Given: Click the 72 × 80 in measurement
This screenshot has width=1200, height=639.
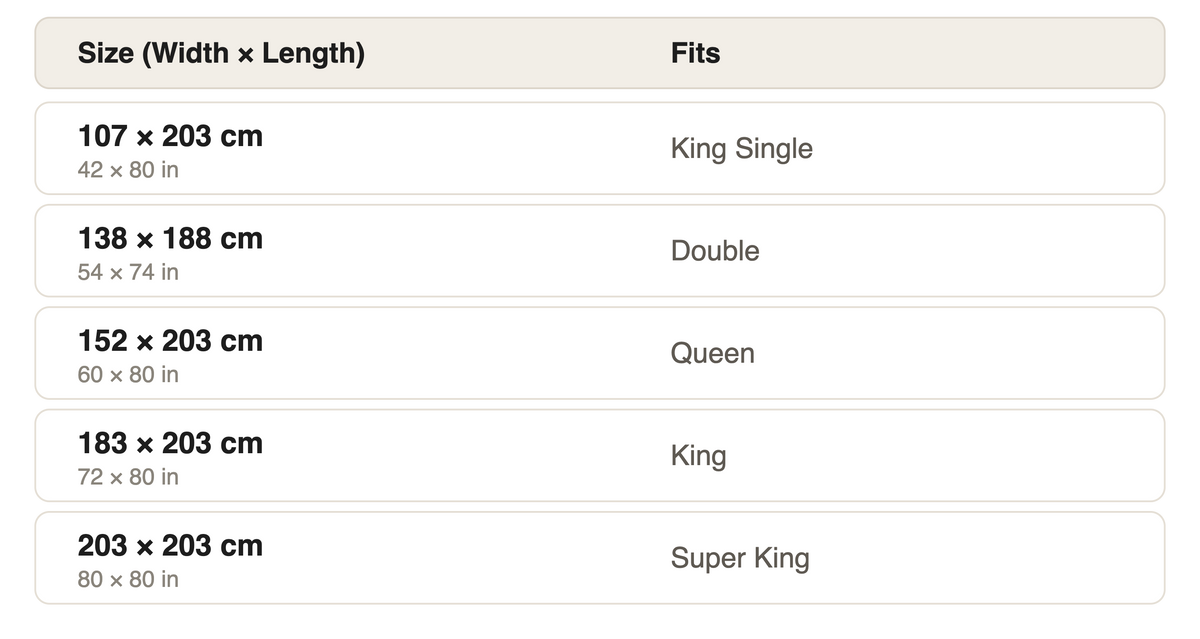Looking at the screenshot, I should [x=128, y=477].
